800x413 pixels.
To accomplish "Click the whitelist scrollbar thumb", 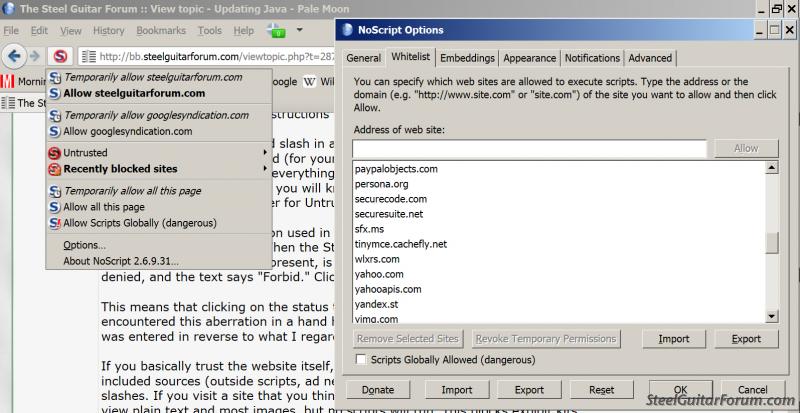I will tap(772, 242).
